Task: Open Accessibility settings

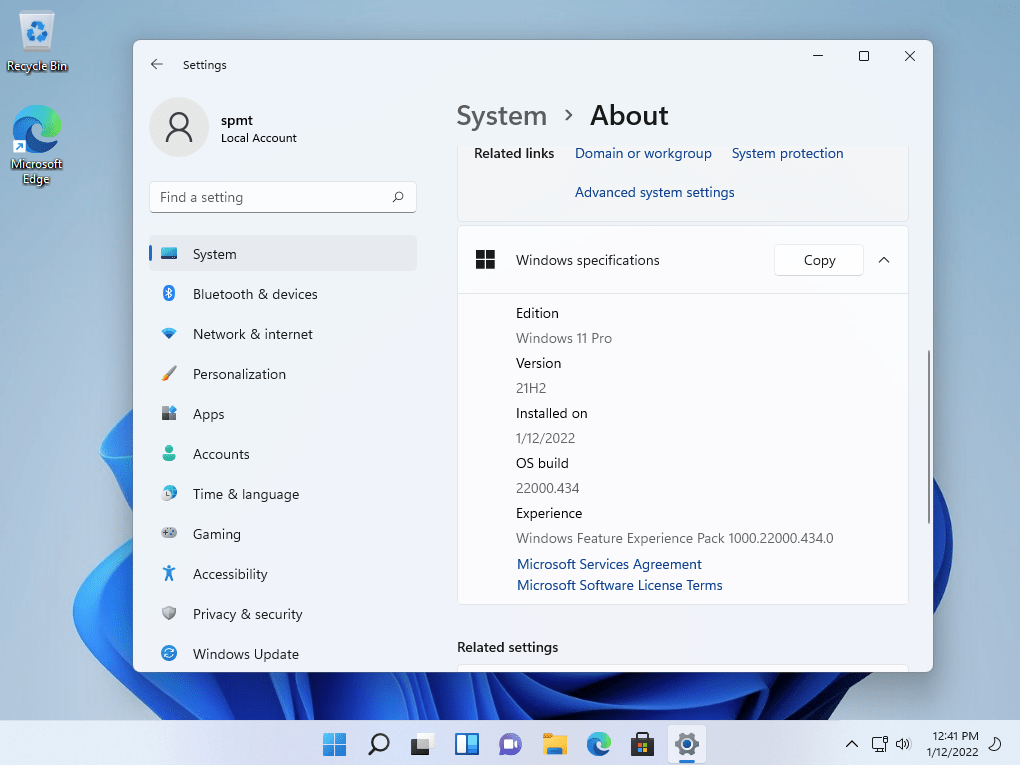Action: pos(283,574)
